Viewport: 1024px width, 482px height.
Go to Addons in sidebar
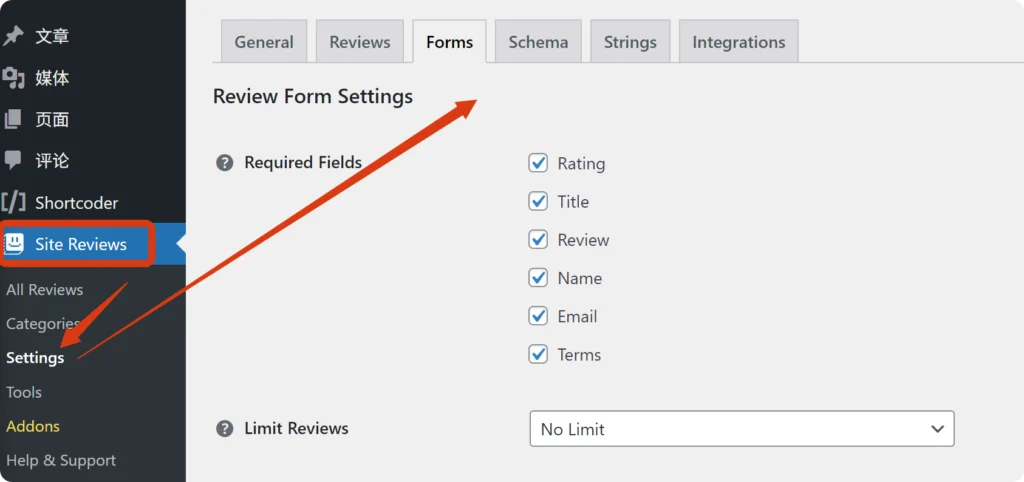(x=33, y=426)
